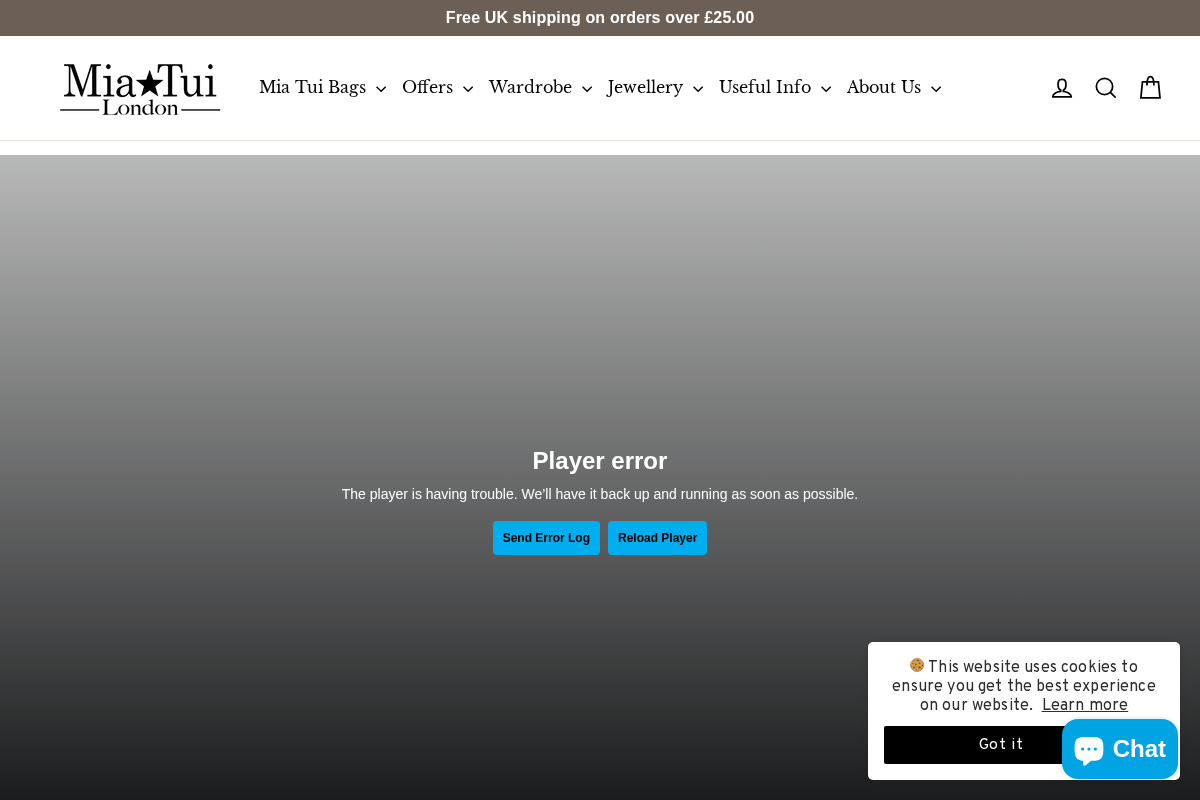
Task: Click the Reload Player button
Action: 657,538
